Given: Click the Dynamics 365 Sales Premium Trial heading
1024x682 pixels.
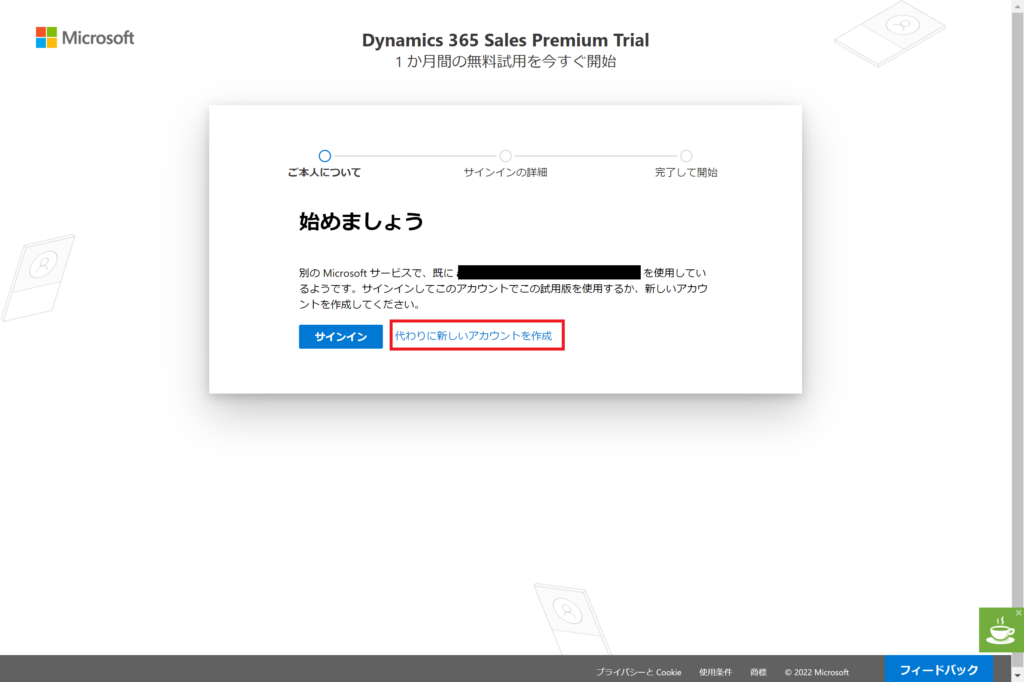Looking at the screenshot, I should [505, 41].
